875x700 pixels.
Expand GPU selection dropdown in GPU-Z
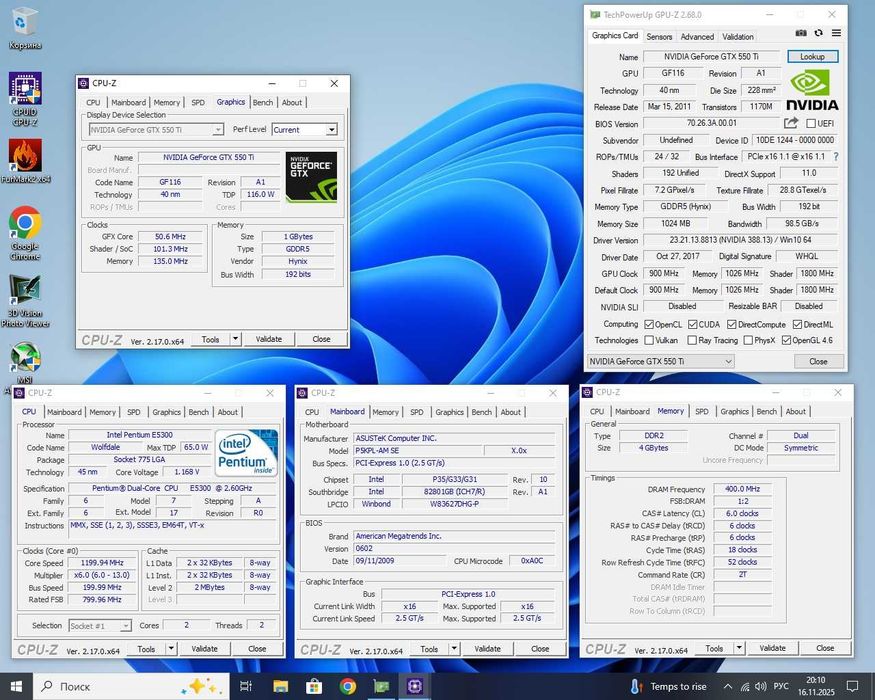pyautogui.click(x=727, y=361)
